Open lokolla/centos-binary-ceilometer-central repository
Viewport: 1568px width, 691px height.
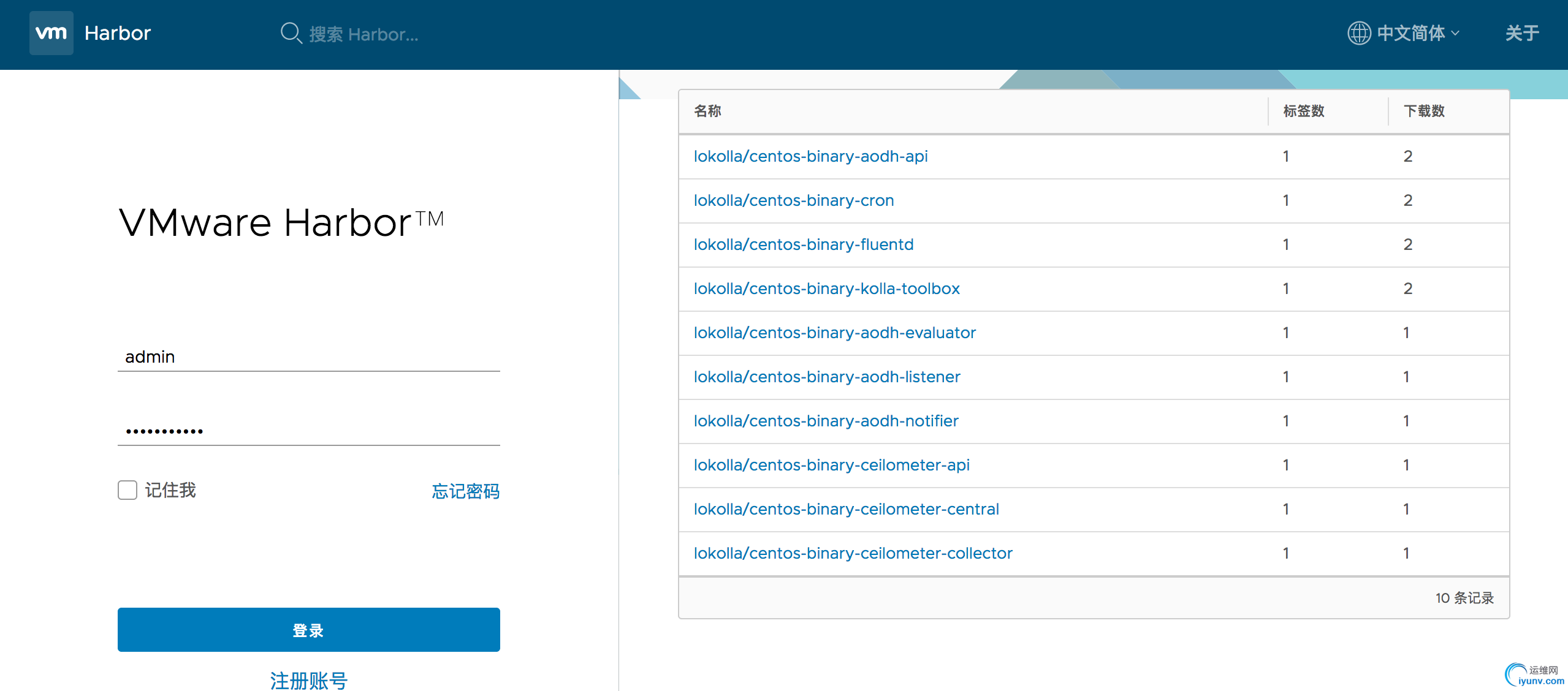tap(847, 509)
